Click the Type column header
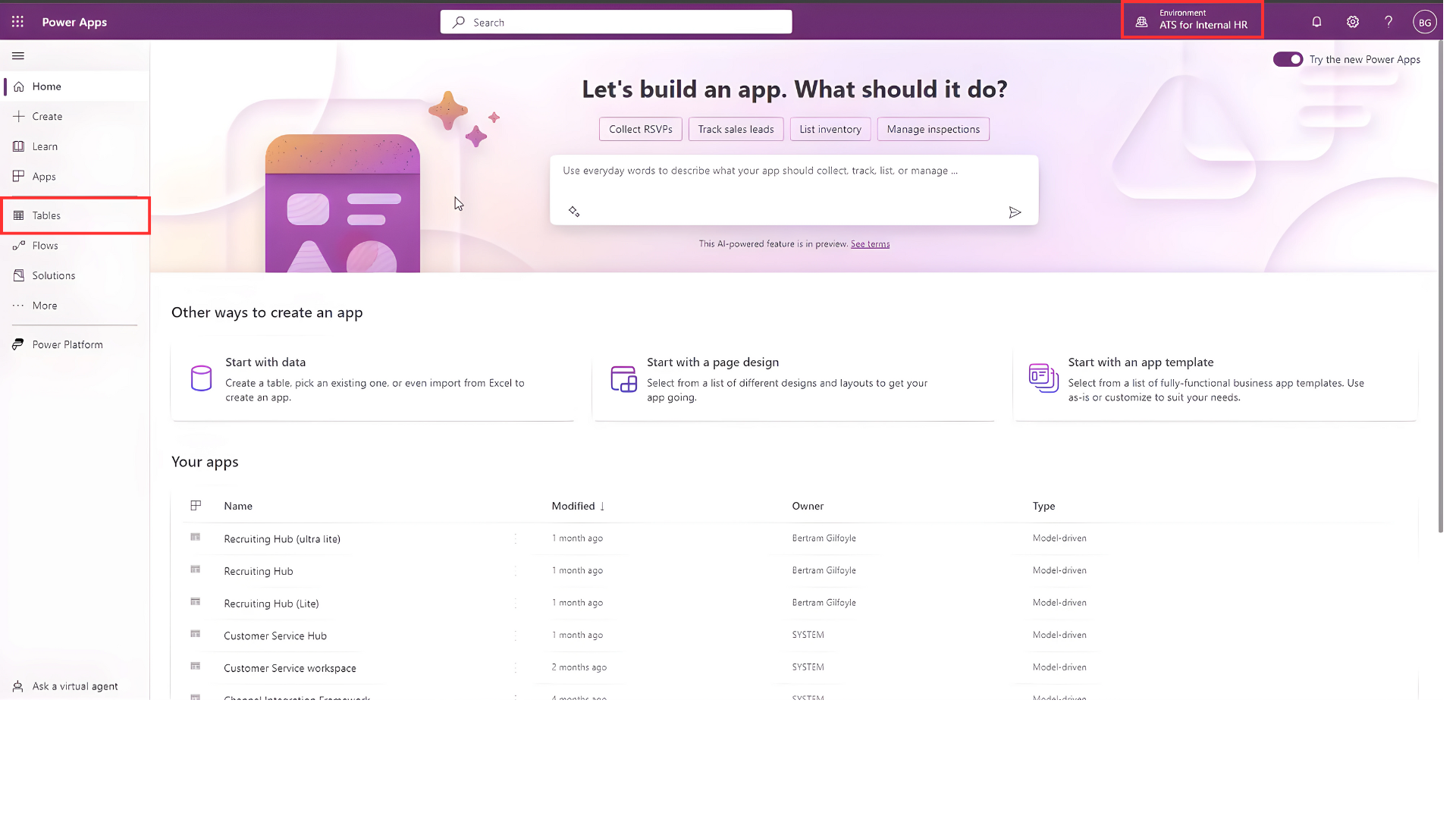The width and height of the screenshot is (1456, 819). [x=1043, y=506]
